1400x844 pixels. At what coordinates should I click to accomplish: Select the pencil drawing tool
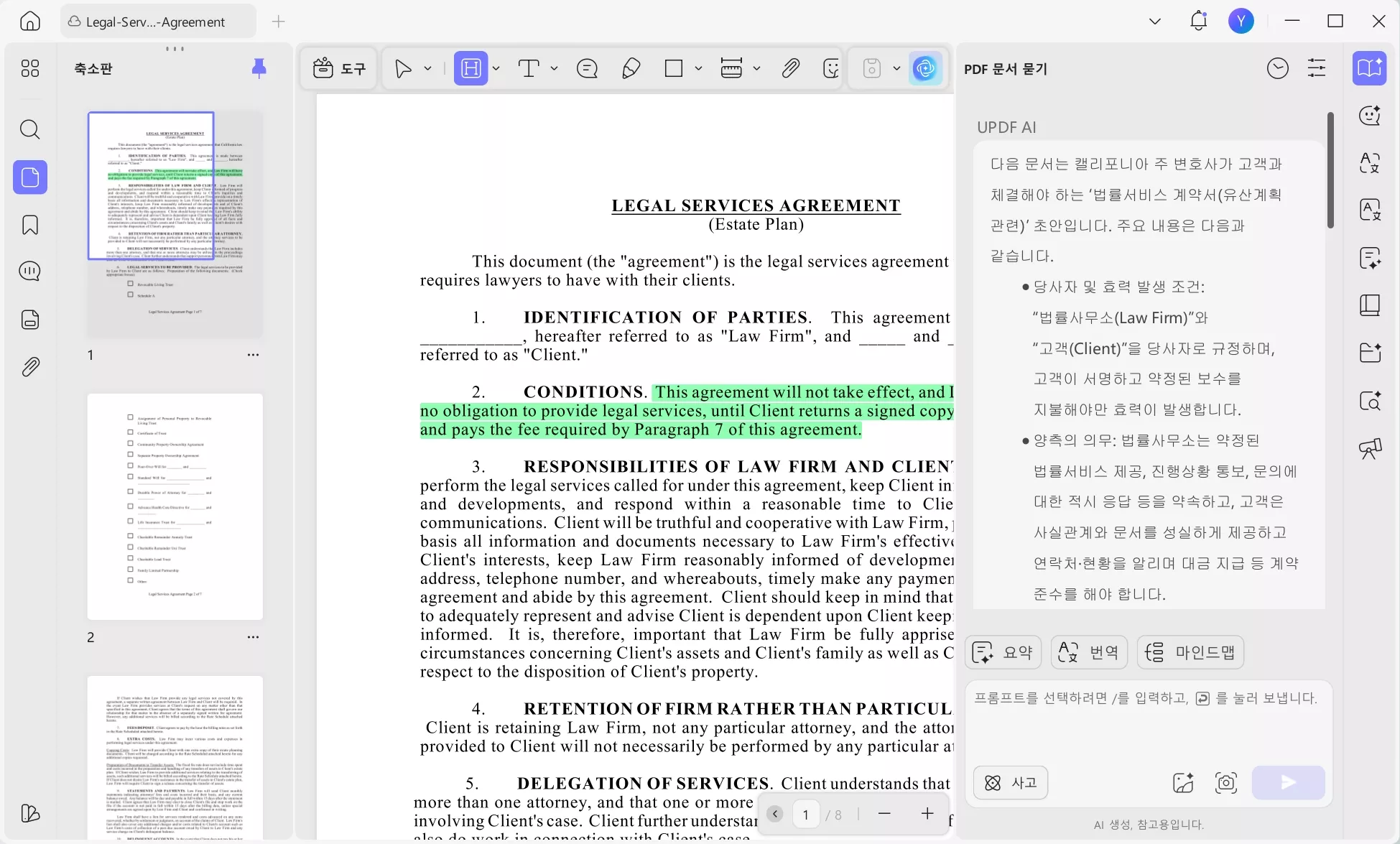(x=631, y=69)
